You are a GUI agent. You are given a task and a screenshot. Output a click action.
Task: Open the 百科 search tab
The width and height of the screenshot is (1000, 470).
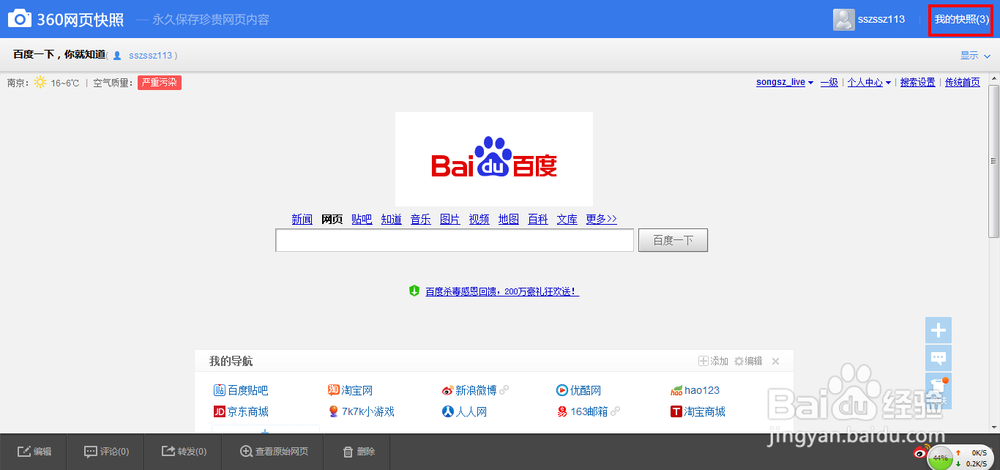[538, 219]
